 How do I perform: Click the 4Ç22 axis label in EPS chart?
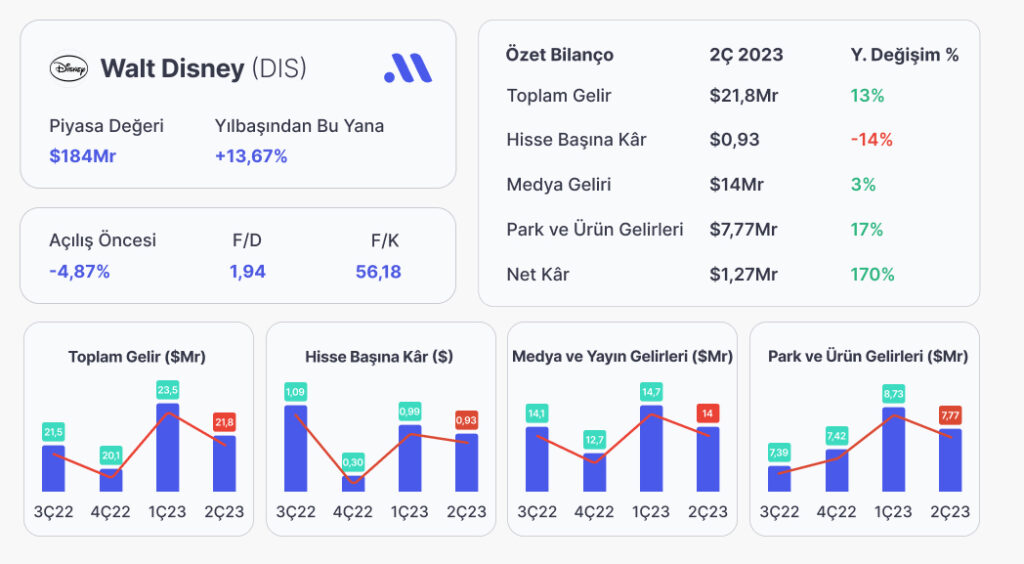coord(353,512)
